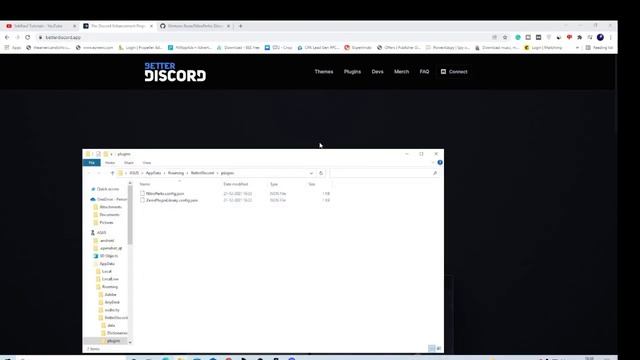Screen dimensions: 640x360
Task: Expand the Explorer ribbon chevron
Action: [x=433, y=162]
